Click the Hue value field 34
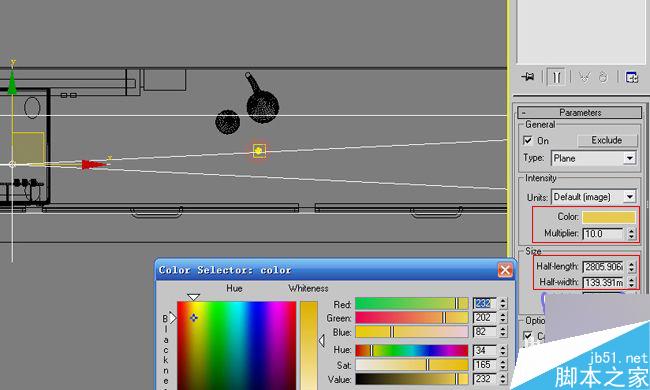The width and height of the screenshot is (650, 390). (485, 351)
